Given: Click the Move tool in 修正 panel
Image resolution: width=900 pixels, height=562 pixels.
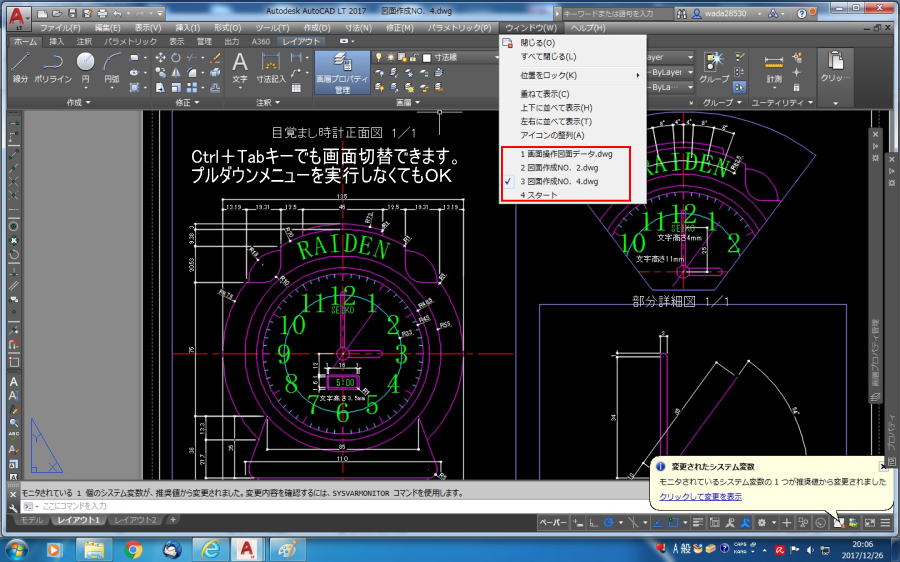Looking at the screenshot, I should pos(161,57).
